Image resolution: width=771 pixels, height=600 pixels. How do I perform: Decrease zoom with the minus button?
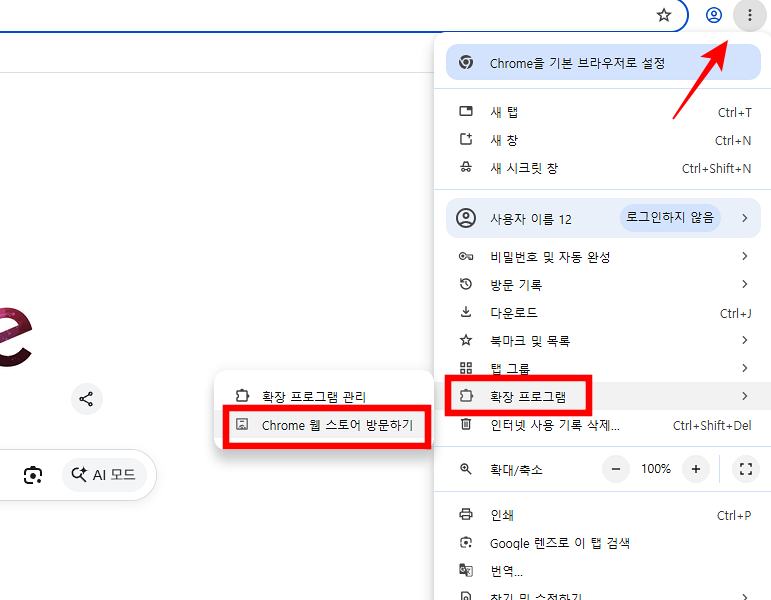point(616,469)
